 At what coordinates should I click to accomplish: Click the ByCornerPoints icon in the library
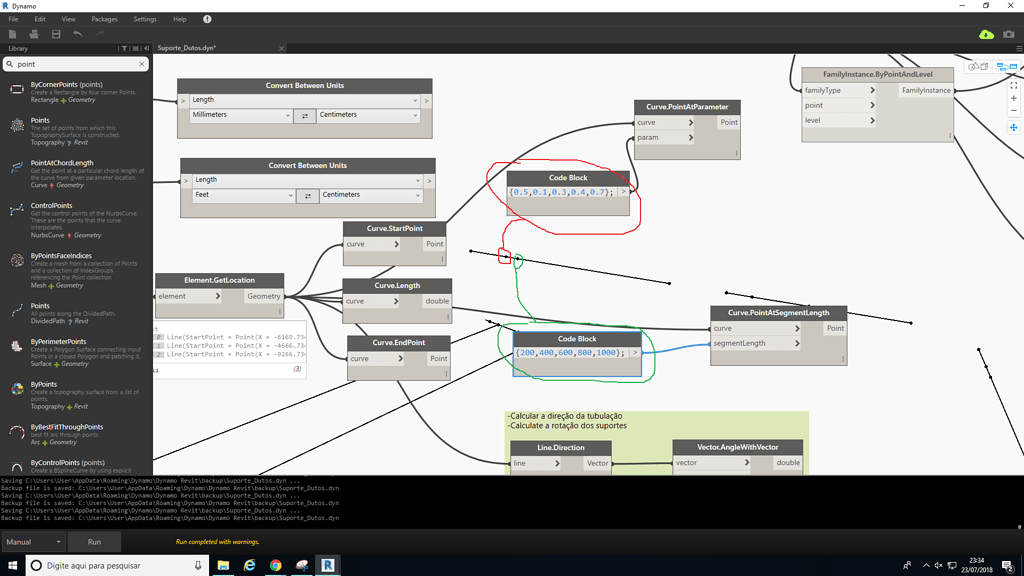tap(15, 91)
